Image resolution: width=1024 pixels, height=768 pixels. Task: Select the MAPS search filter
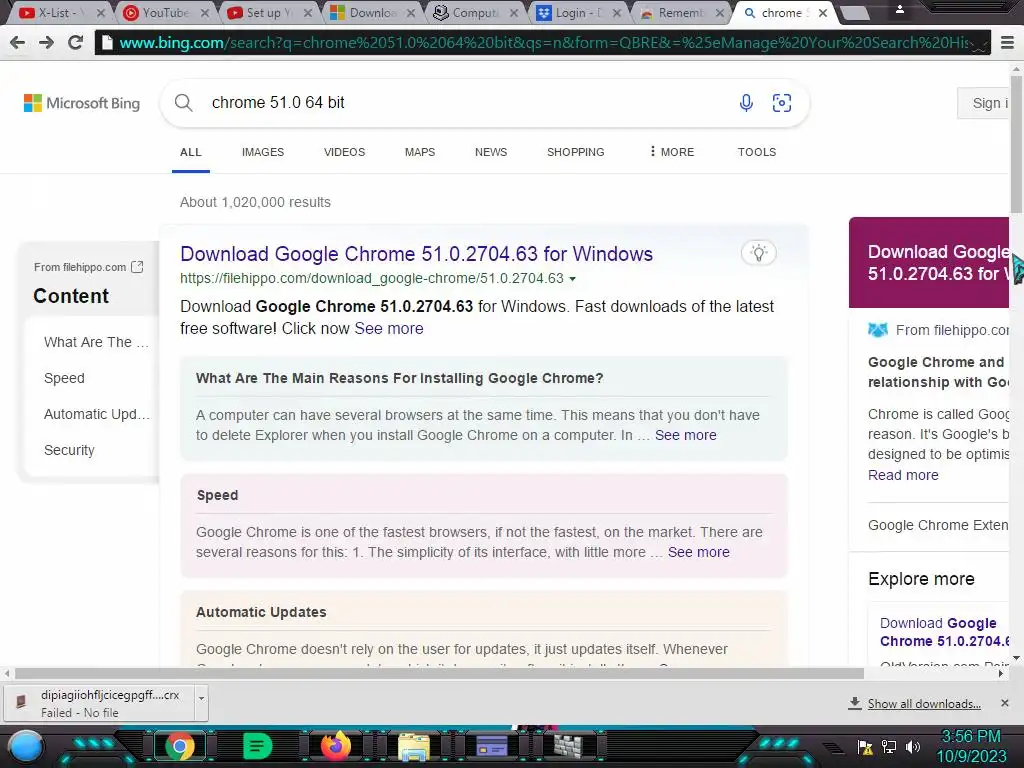point(419,152)
